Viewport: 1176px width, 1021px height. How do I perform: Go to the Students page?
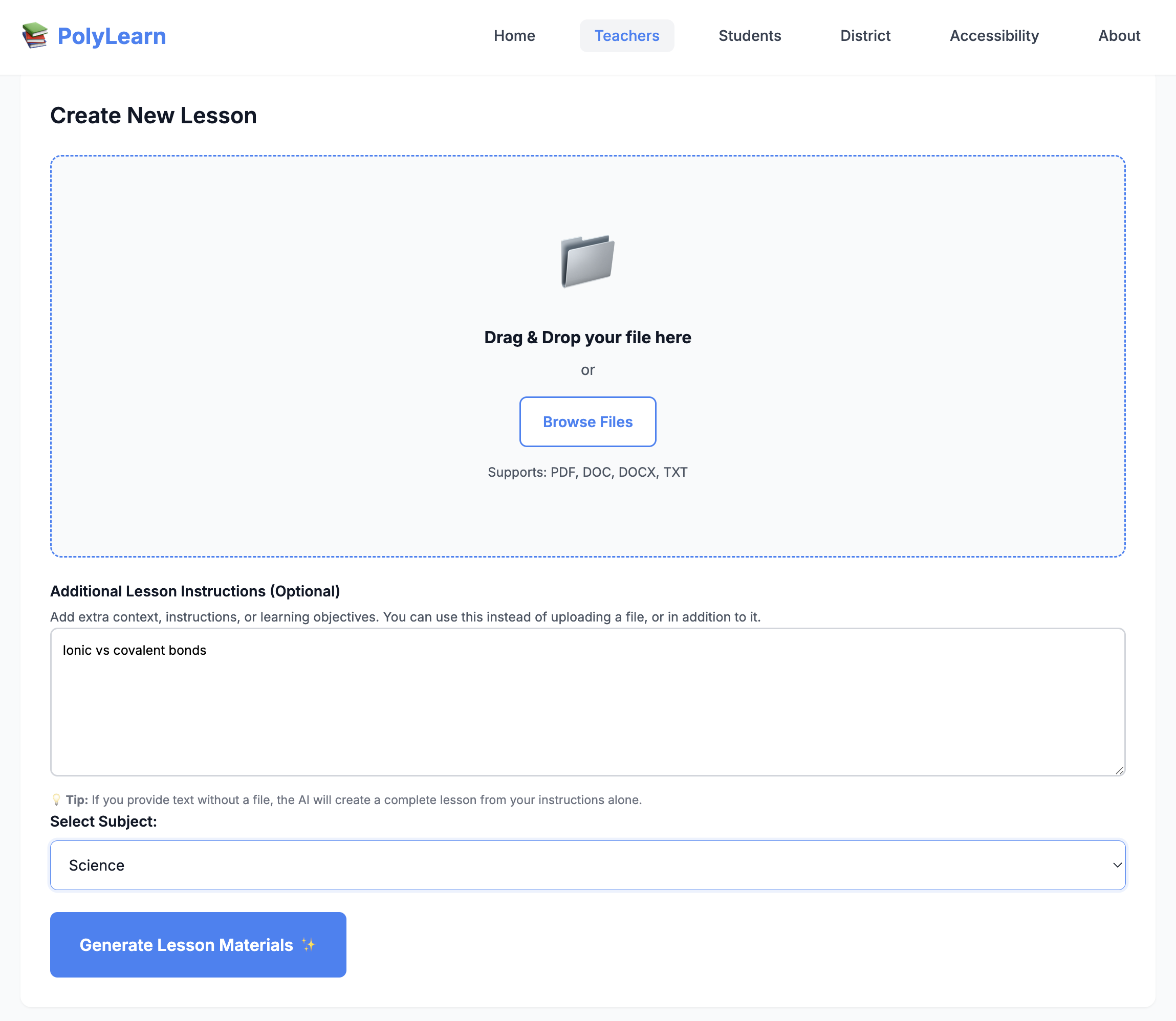(750, 36)
